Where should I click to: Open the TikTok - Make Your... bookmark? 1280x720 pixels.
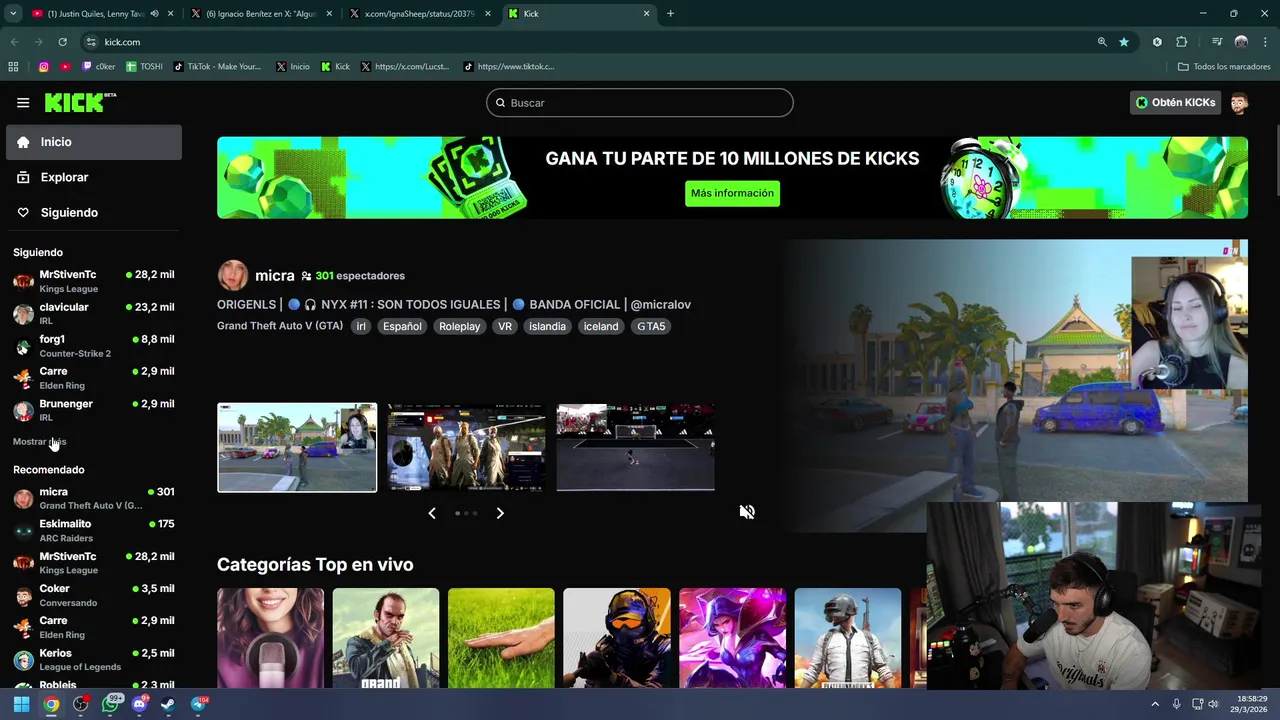click(x=217, y=67)
